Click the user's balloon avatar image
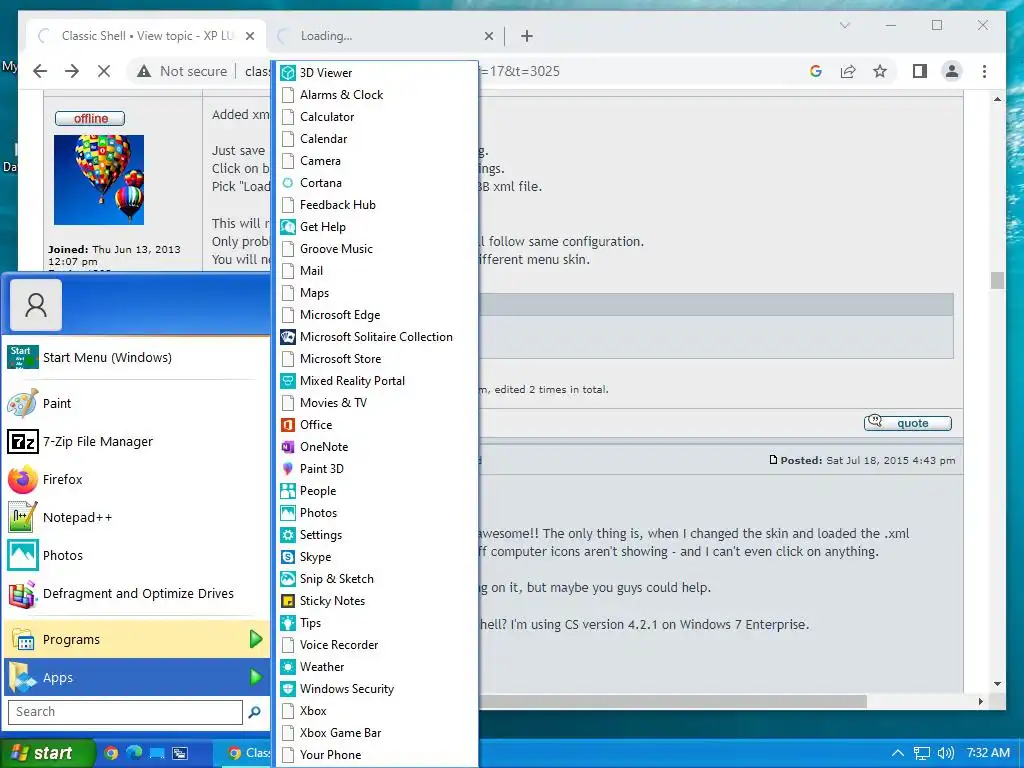The height and width of the screenshot is (768, 1024). click(x=99, y=180)
